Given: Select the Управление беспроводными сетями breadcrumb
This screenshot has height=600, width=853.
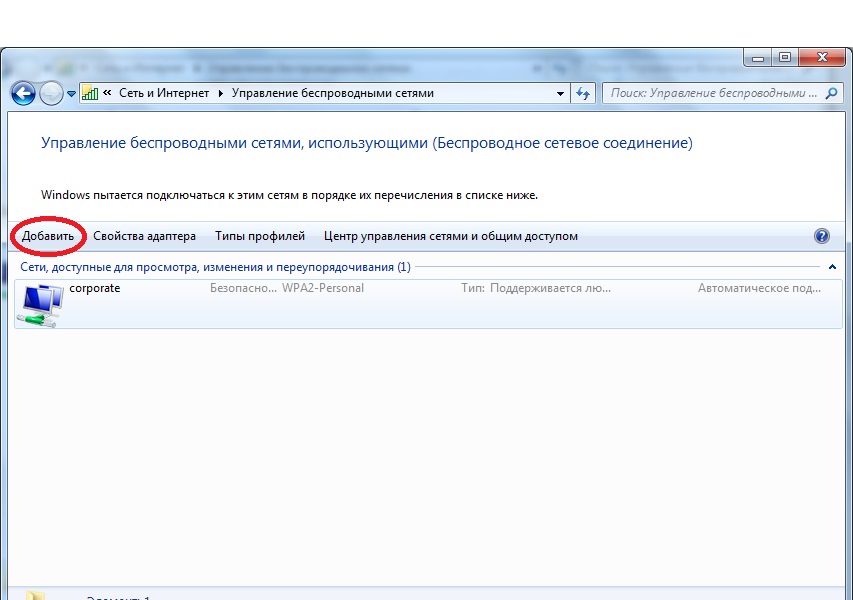Looking at the screenshot, I should (x=332, y=93).
